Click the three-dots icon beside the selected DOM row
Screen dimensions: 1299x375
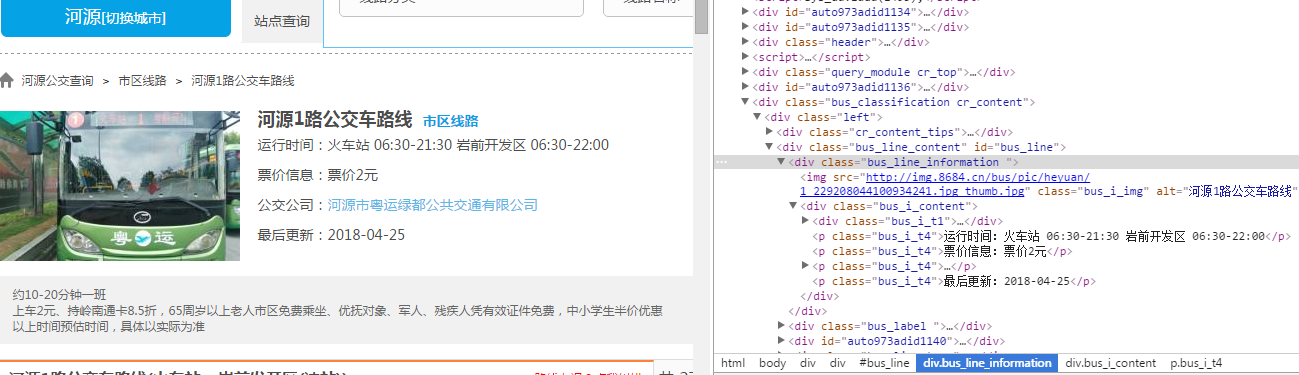(x=721, y=162)
